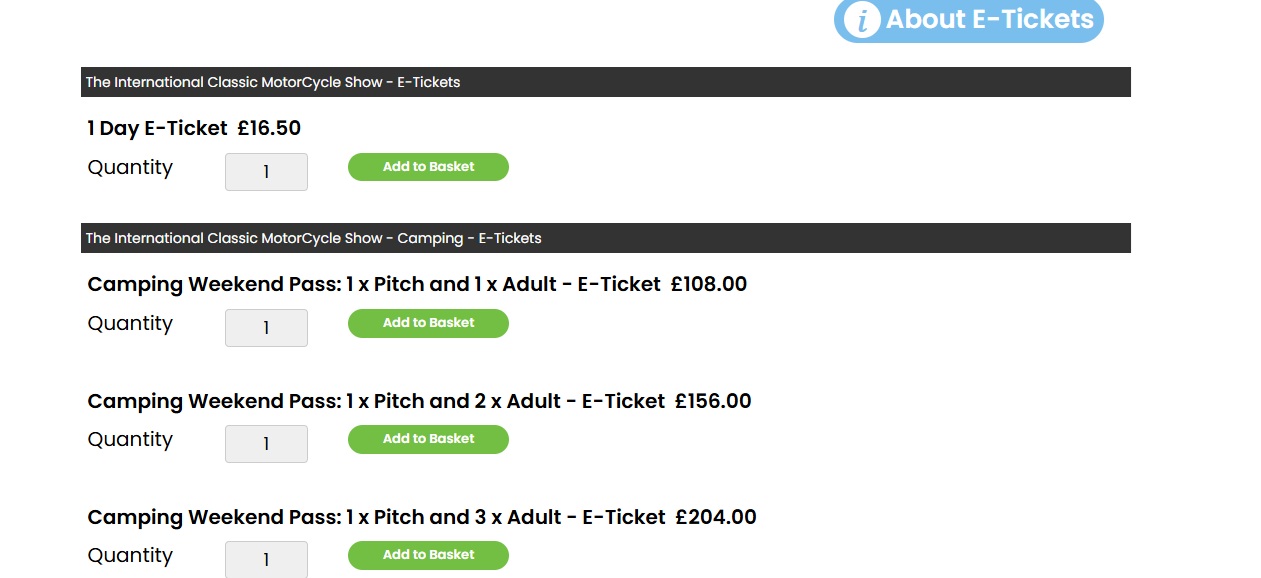Select the Camping Weekend Pass 1 Adult title

pos(370,284)
